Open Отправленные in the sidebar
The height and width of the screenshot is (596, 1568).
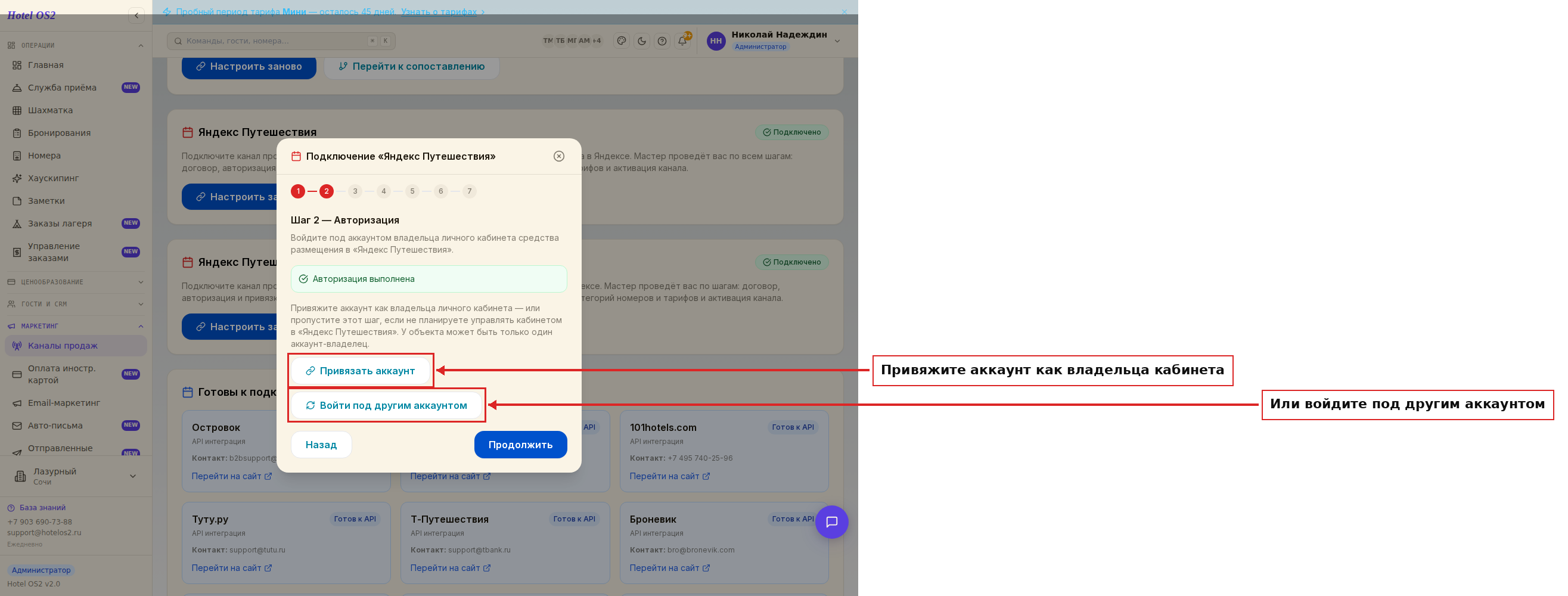pos(76,449)
